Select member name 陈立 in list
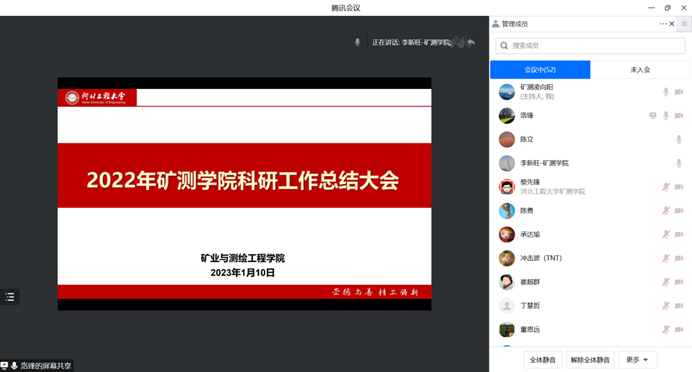692x372 pixels. pos(527,139)
